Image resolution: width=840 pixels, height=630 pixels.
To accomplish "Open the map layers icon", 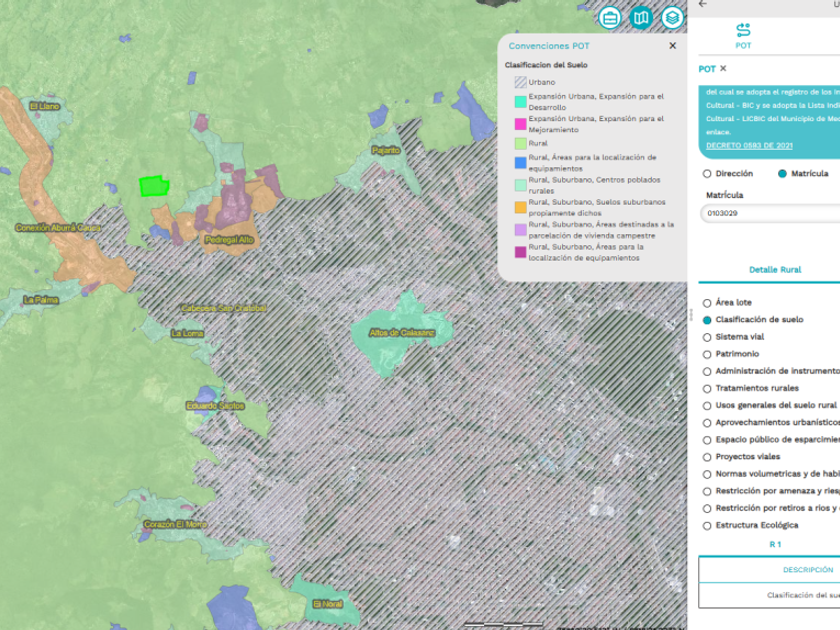I will pyautogui.click(x=672, y=17).
